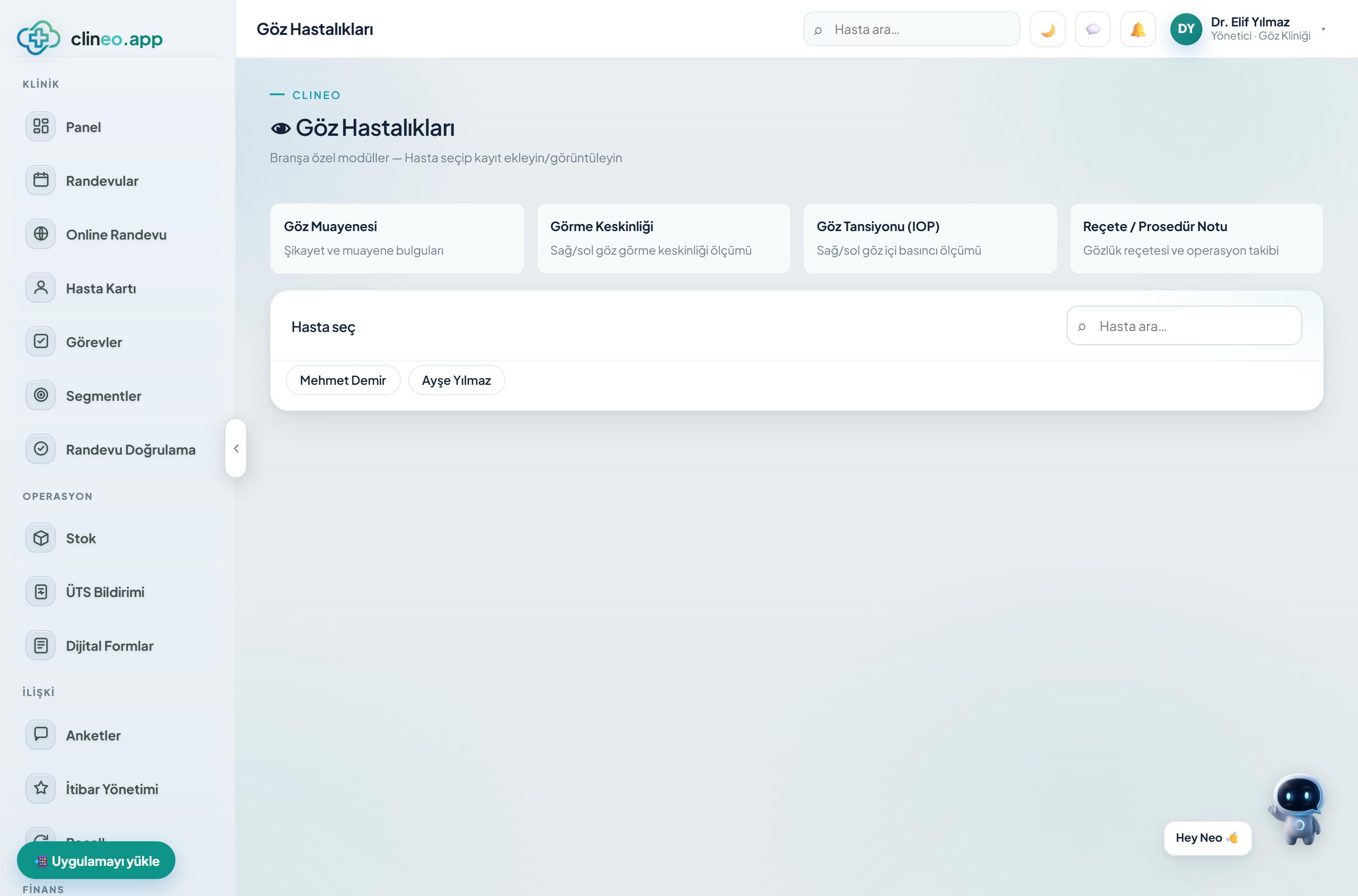Click the Segmentler target icon
This screenshot has width=1358, height=896.
pyautogui.click(x=41, y=395)
